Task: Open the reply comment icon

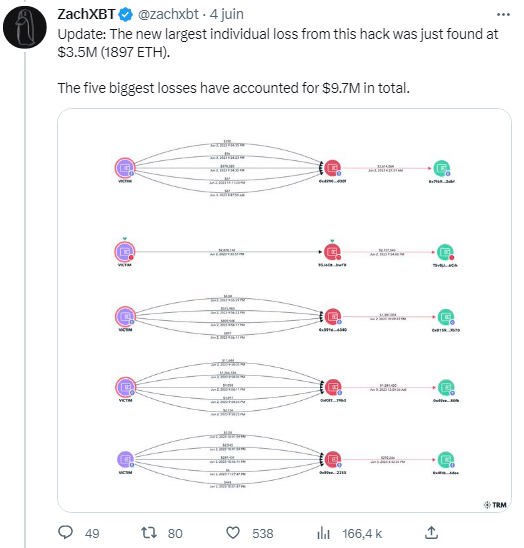Action: (x=65, y=533)
